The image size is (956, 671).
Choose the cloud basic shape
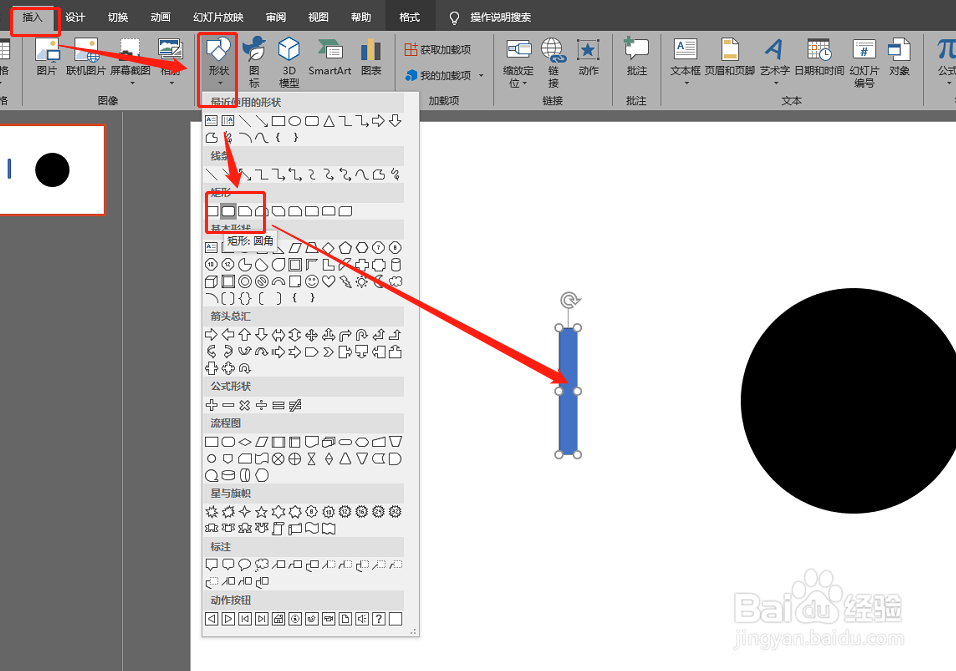coord(396,281)
